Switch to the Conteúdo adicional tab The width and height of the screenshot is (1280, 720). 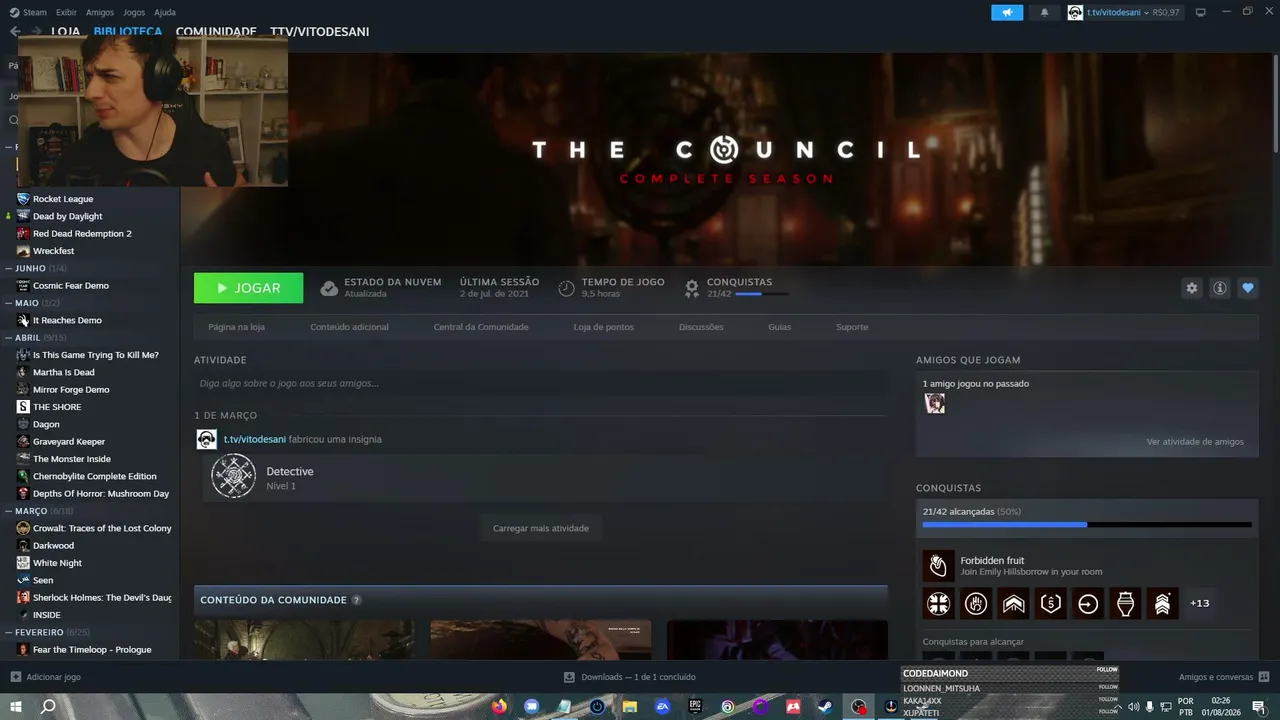click(349, 327)
